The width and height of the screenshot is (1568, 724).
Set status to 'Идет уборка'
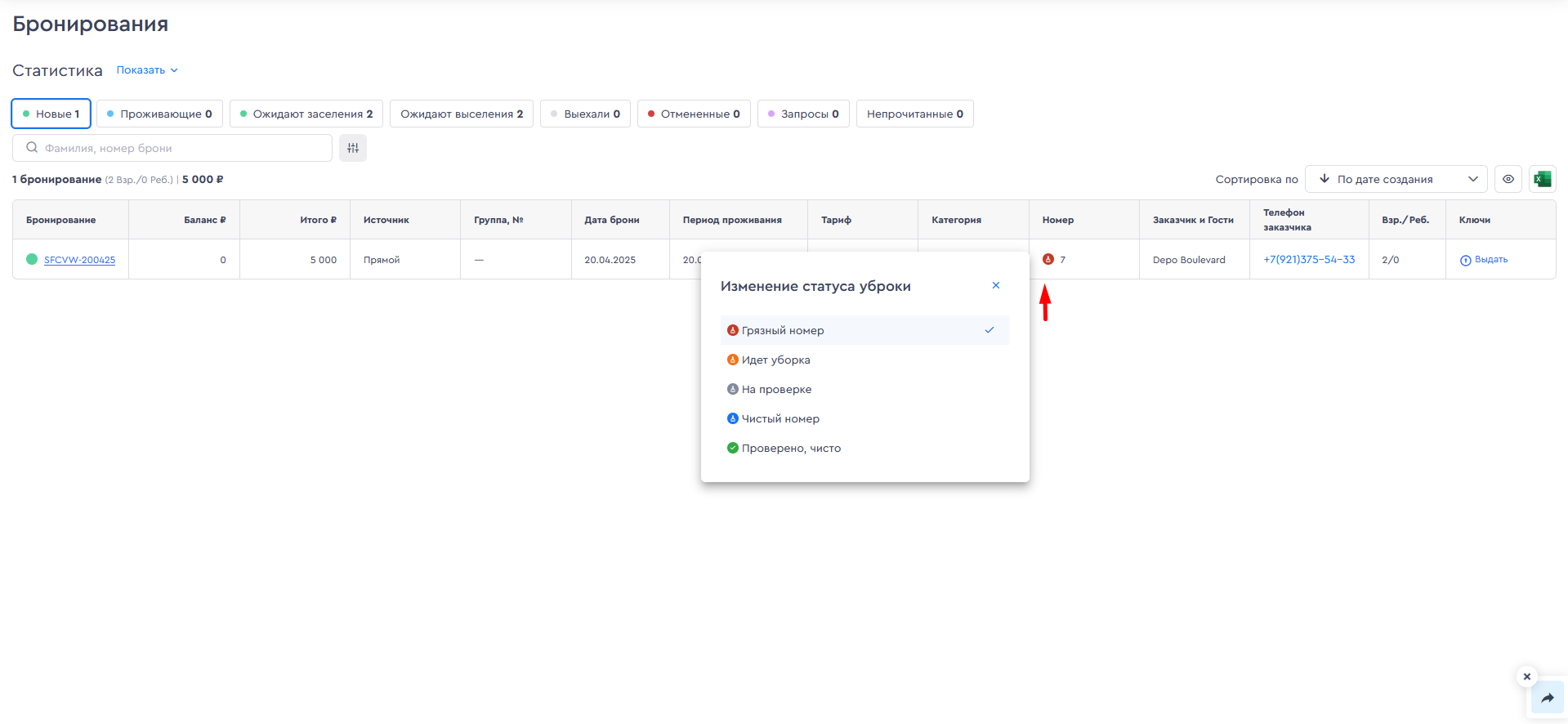click(775, 360)
